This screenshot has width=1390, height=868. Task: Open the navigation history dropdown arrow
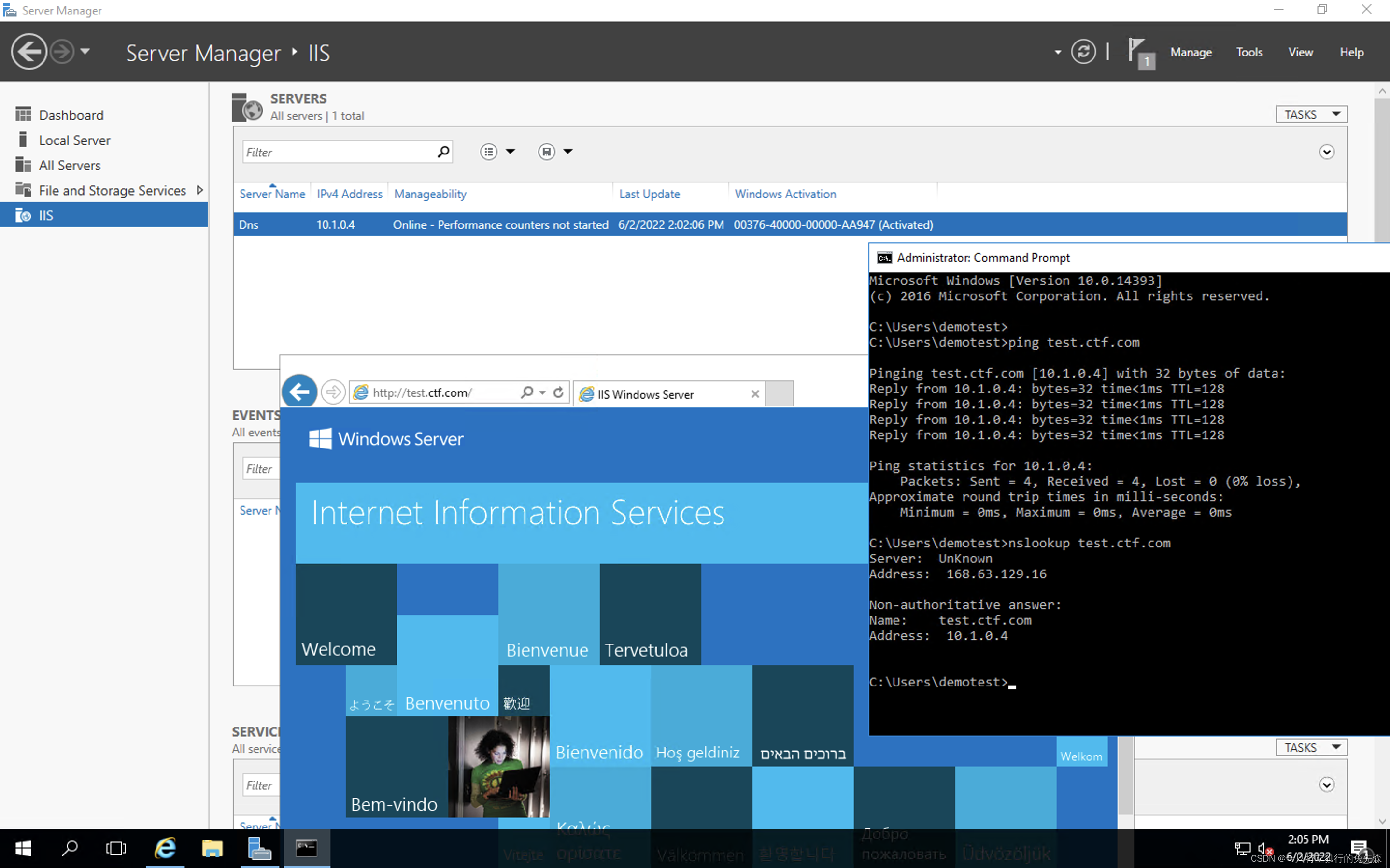85,52
